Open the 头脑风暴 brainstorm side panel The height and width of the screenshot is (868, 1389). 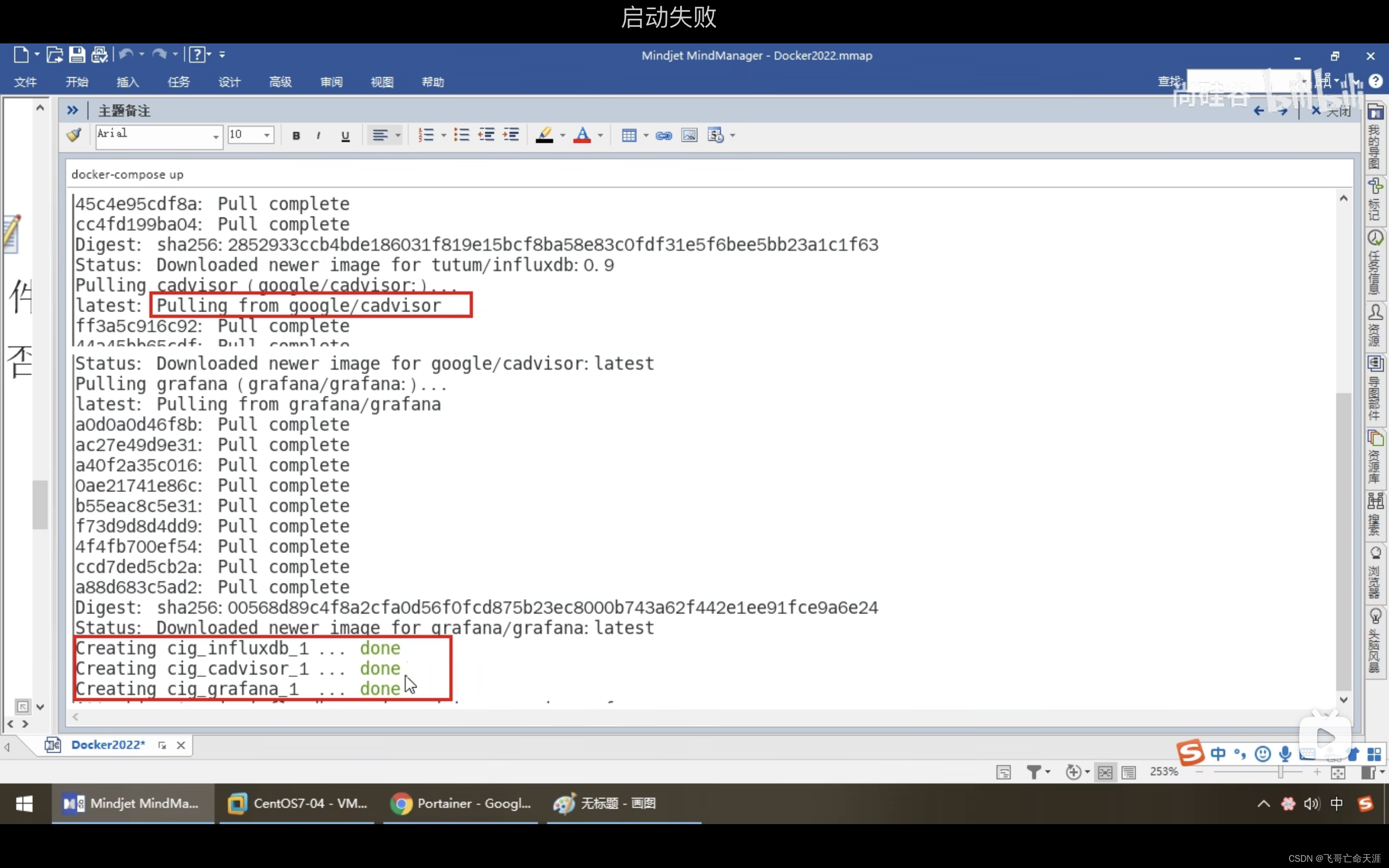[x=1375, y=641]
